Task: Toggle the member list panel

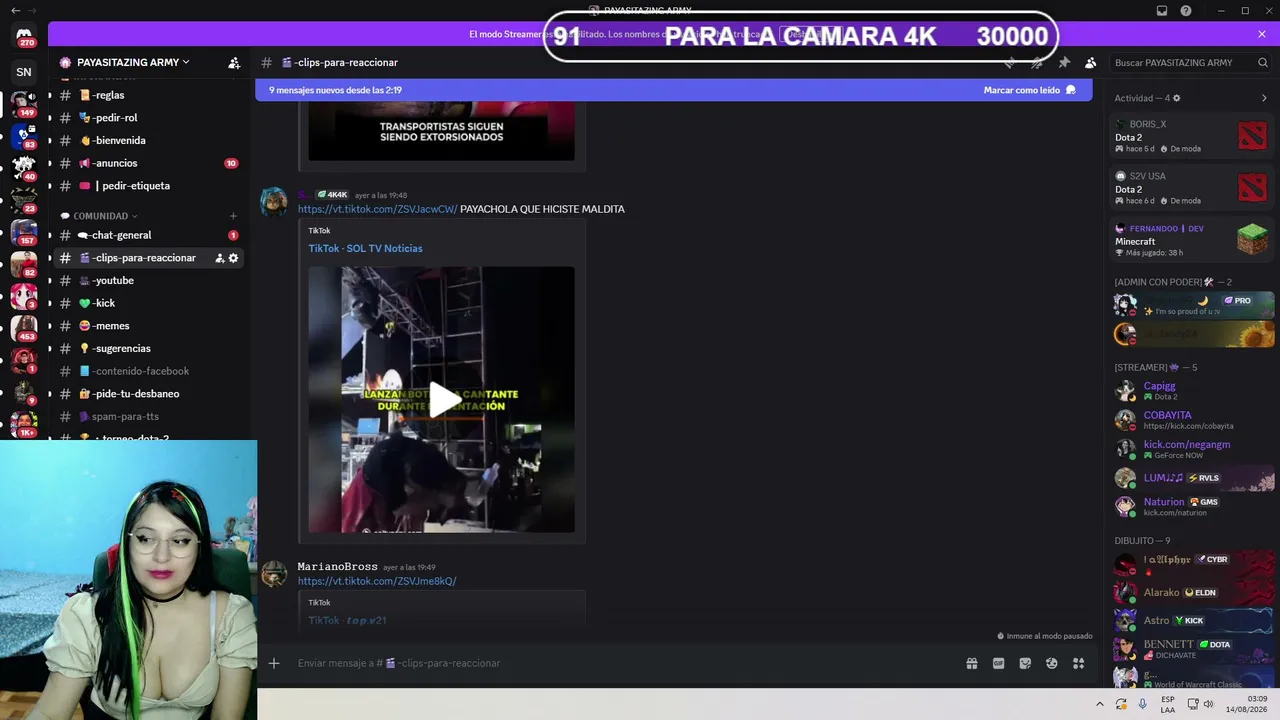Action: [x=1091, y=62]
